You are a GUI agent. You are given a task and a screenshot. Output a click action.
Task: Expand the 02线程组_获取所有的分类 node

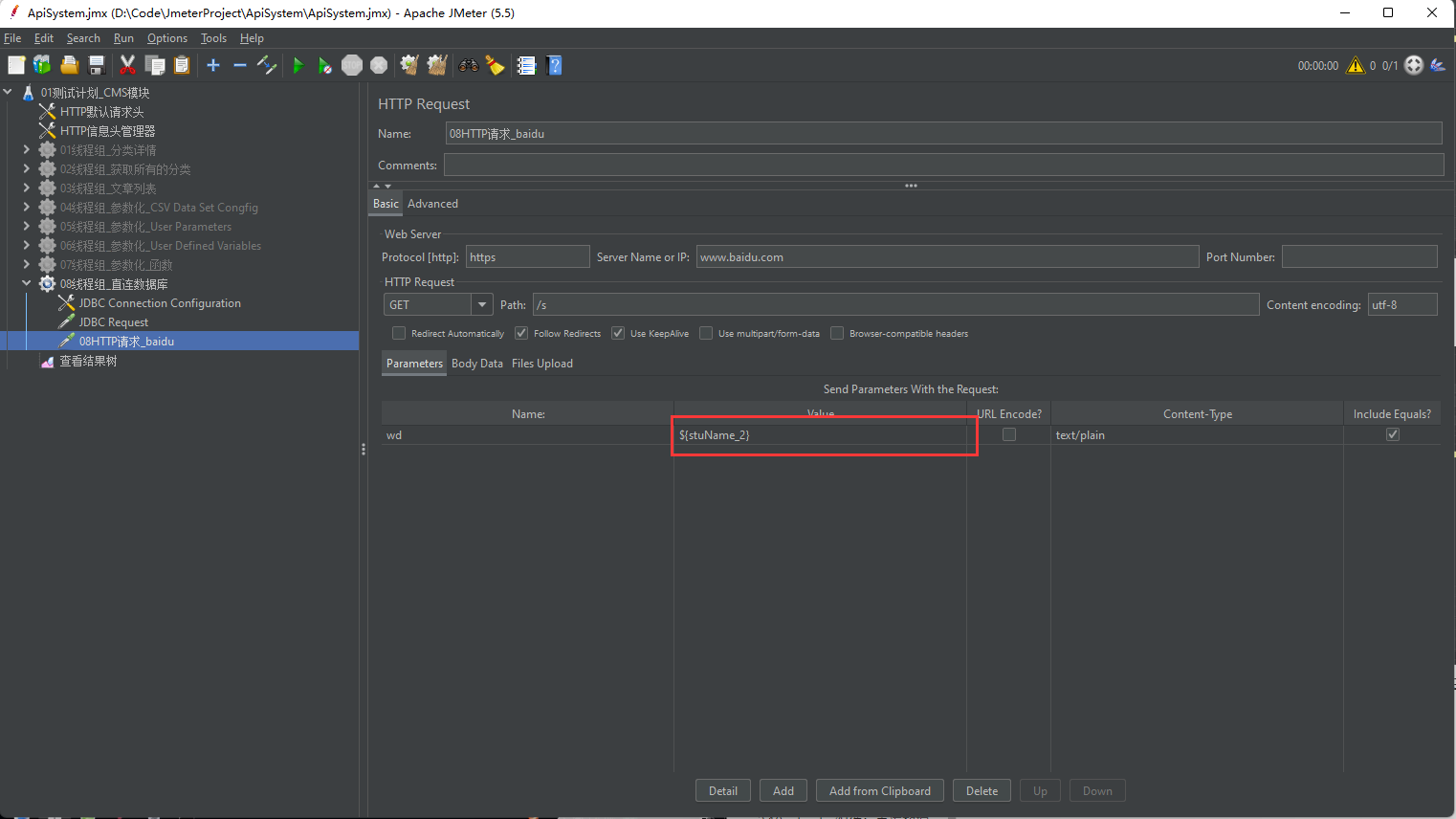(x=27, y=168)
